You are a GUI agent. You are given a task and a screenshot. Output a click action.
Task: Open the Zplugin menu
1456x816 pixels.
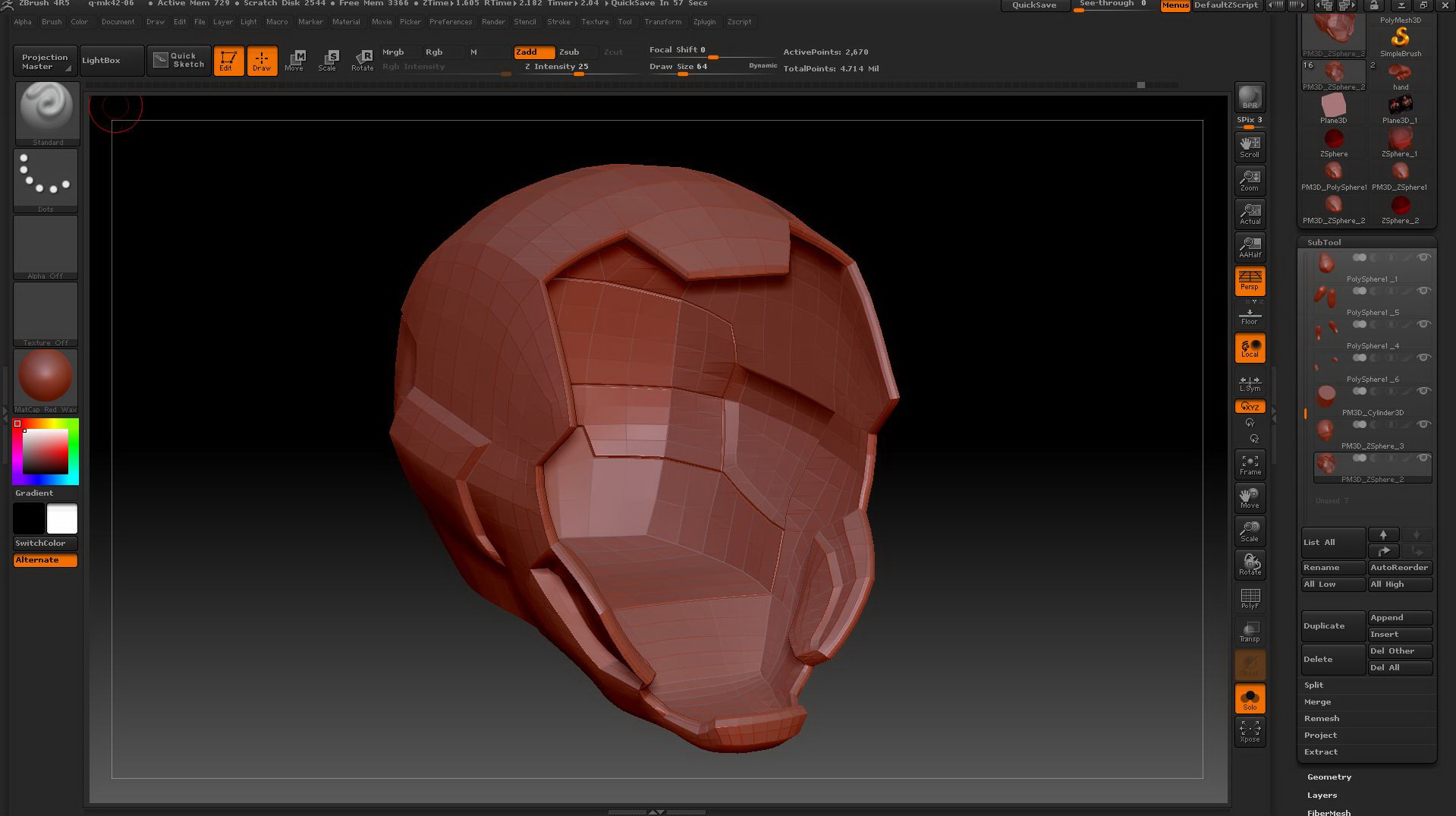704,21
